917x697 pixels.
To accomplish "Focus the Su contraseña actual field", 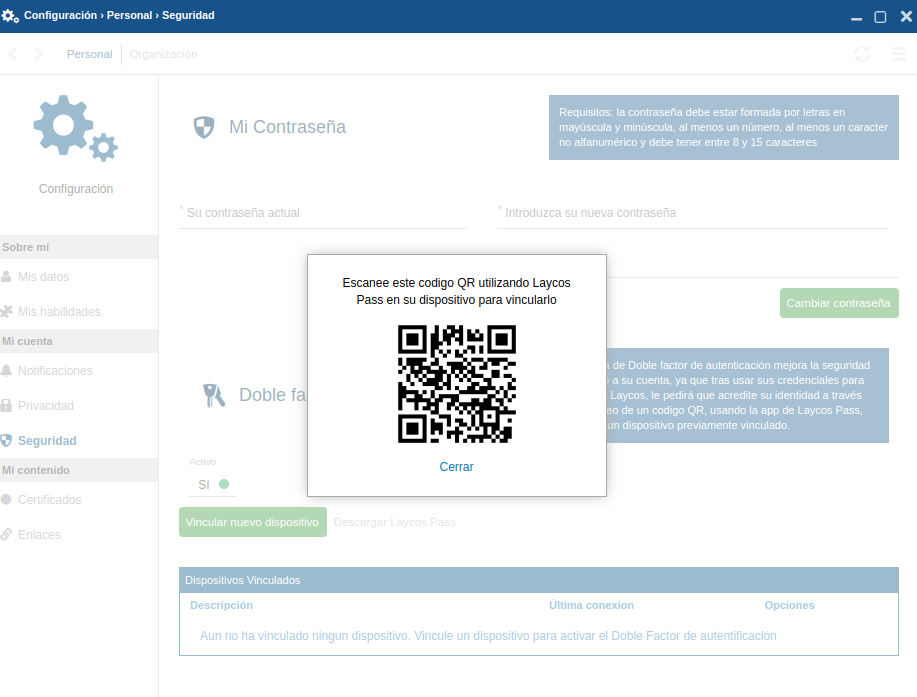I will coord(323,213).
